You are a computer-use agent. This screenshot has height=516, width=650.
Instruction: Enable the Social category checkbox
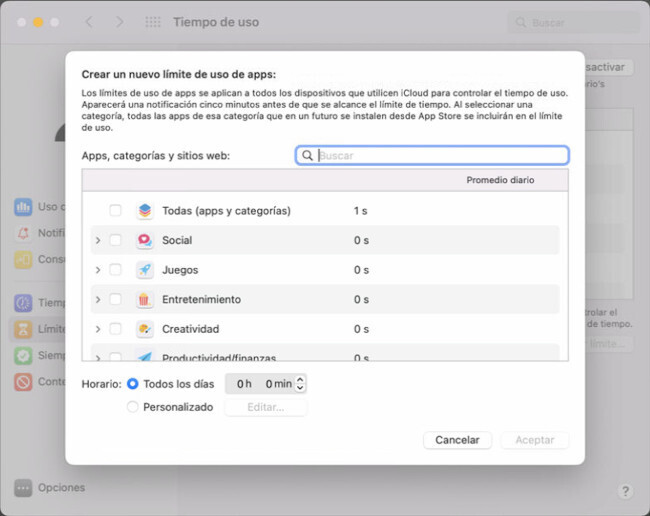[x=115, y=240]
